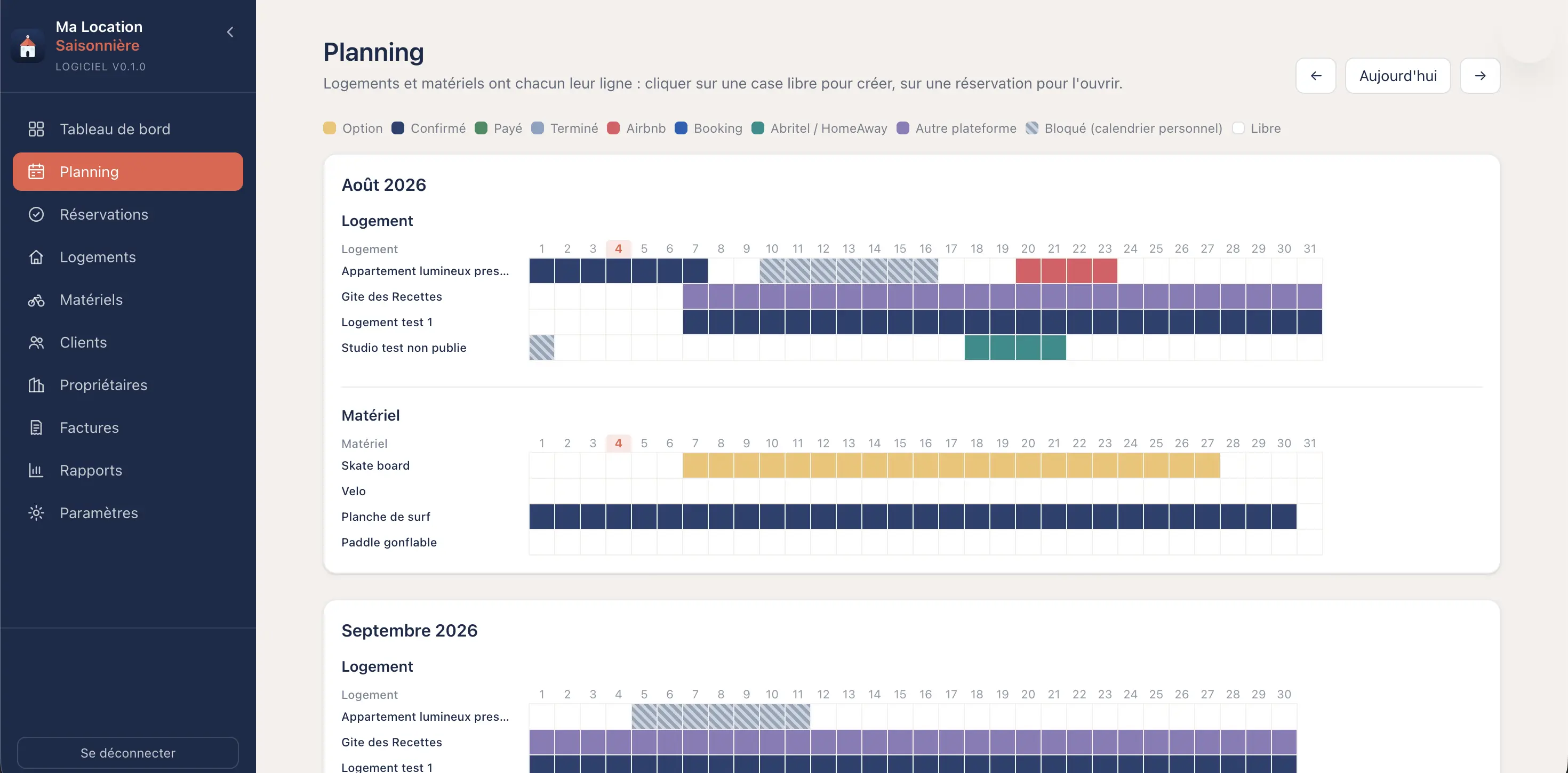Viewport: 1568px width, 773px height.
Task: Click the Réservations checkmark icon
Action: (x=36, y=214)
